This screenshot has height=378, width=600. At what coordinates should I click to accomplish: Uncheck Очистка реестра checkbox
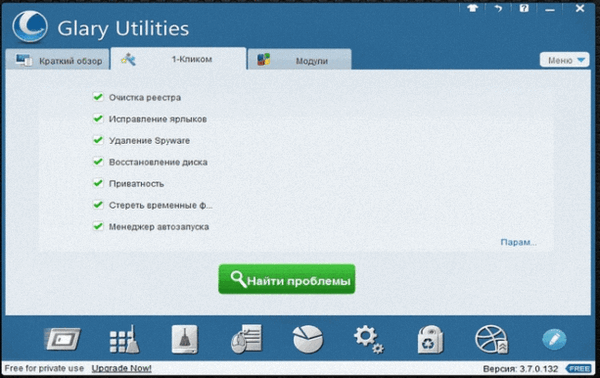pyautogui.click(x=98, y=97)
